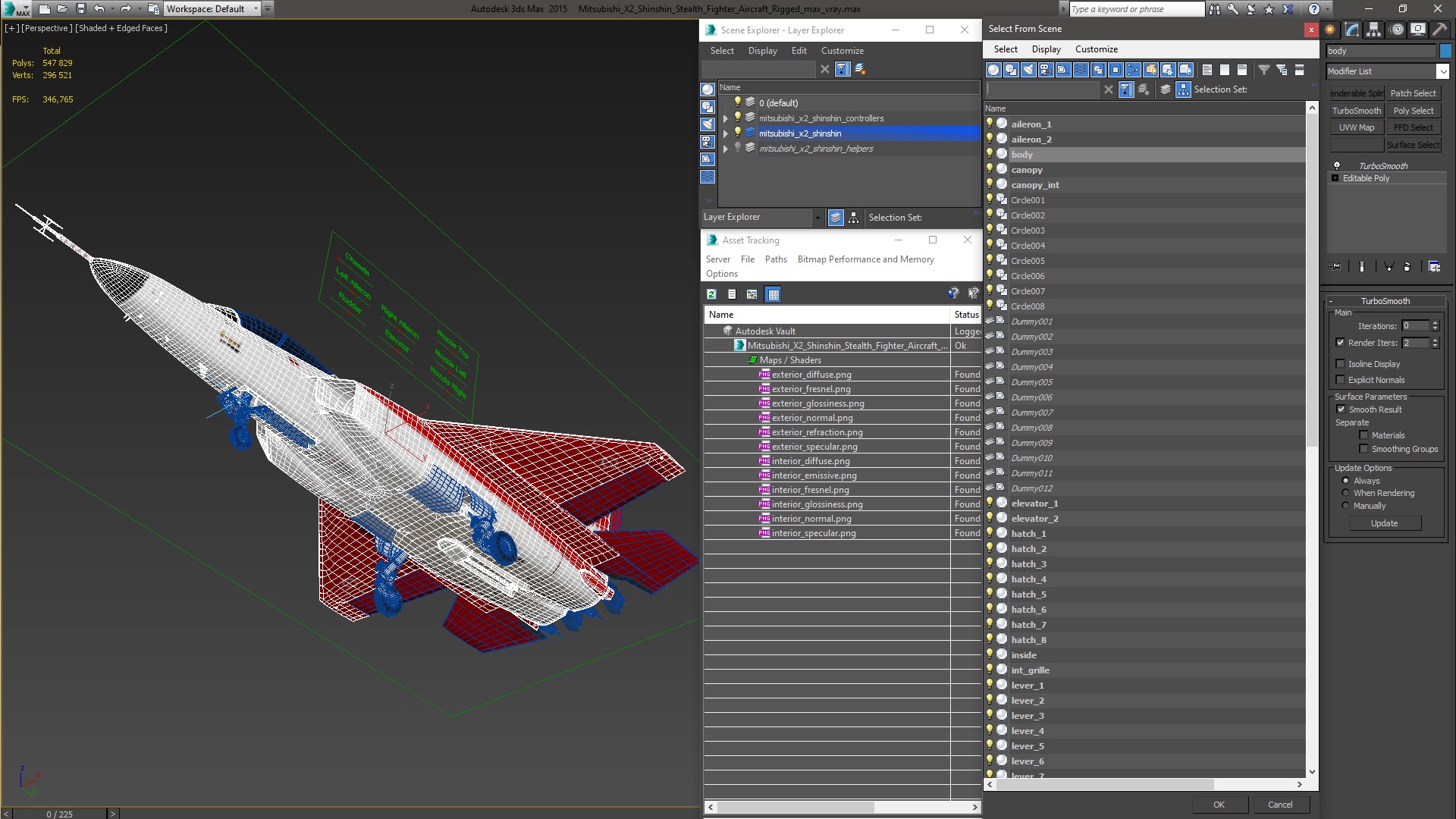Screen dimensions: 1456x819
Task: Toggle visibility bulb of mitsubishi_x2_shinshin_helpers layer
Action: 737,148
